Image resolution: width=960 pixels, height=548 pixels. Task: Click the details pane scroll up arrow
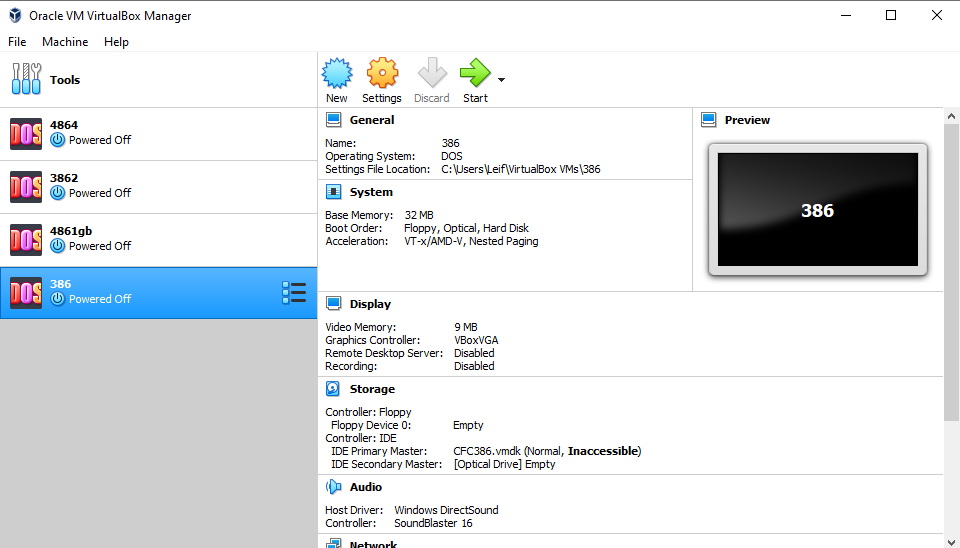point(951,116)
